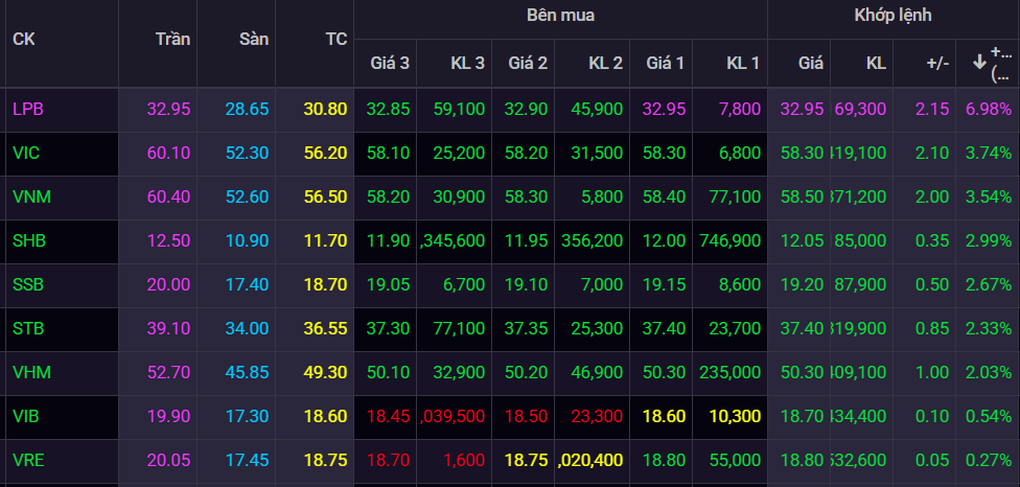Open the VIC stock symbol
This screenshot has width=1020, height=487.
[26, 153]
